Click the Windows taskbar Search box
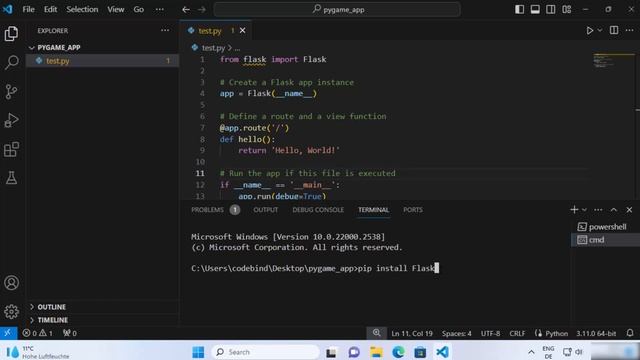Image resolution: width=640 pixels, height=360 pixels. pyautogui.click(x=266, y=352)
